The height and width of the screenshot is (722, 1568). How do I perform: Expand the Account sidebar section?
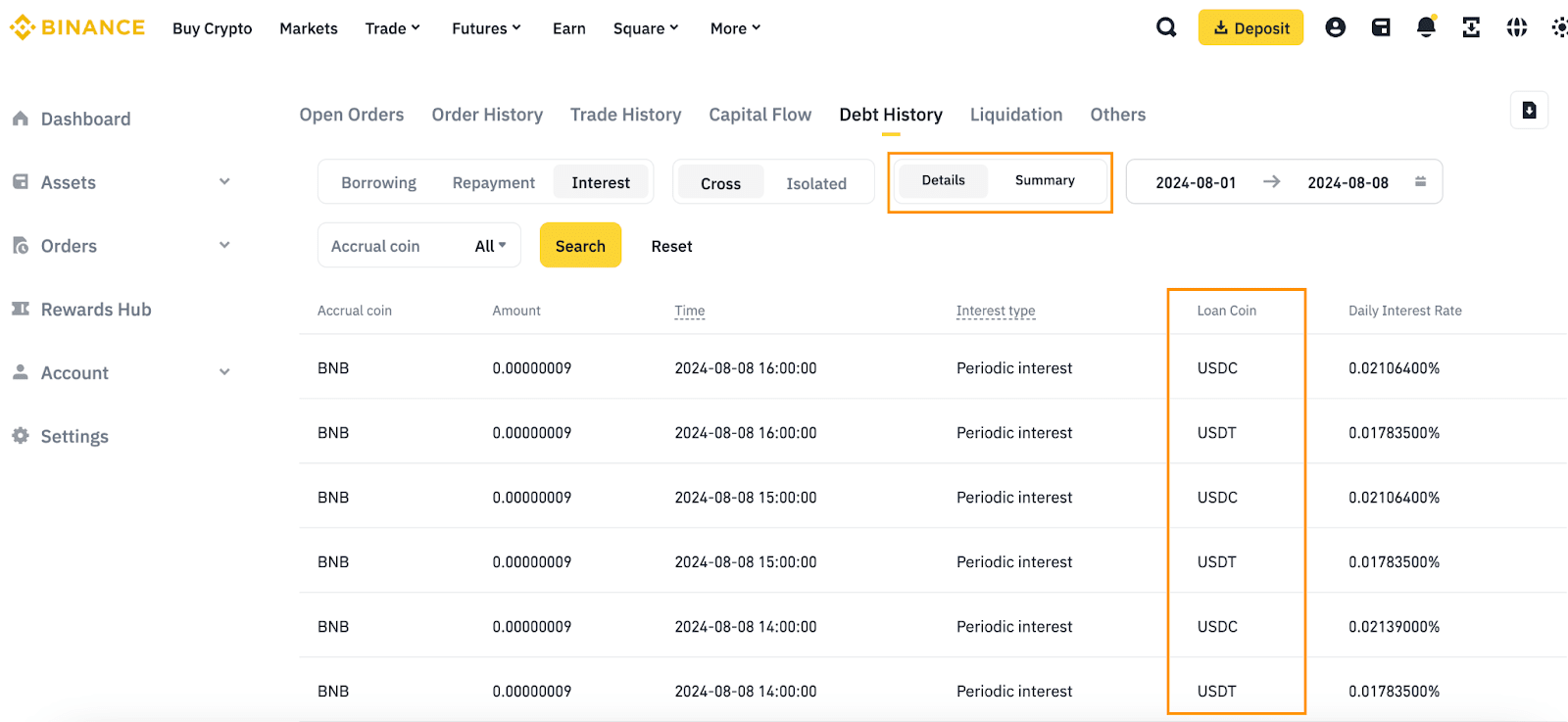point(224,371)
